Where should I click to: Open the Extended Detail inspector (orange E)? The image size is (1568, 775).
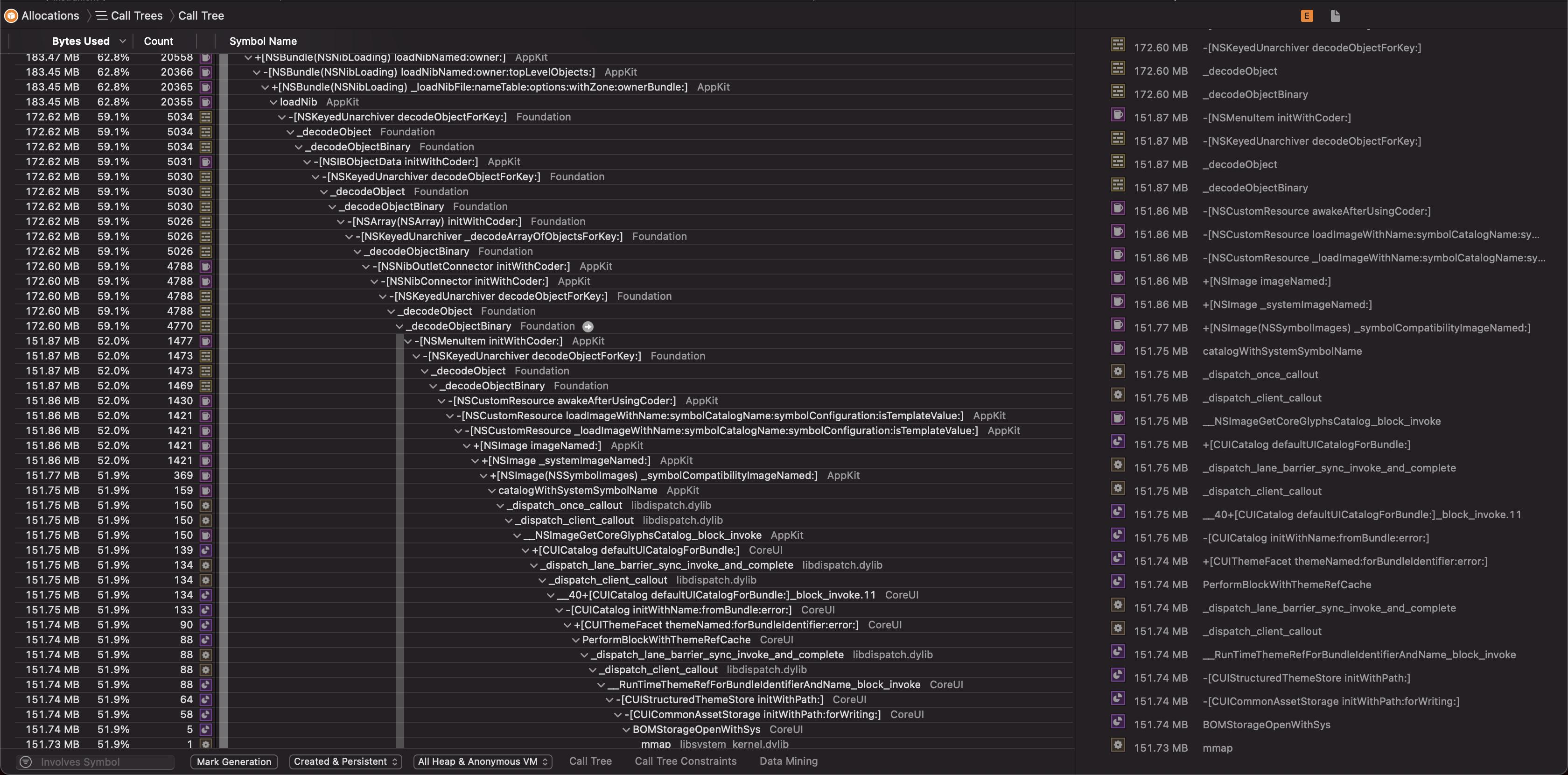coord(1306,16)
